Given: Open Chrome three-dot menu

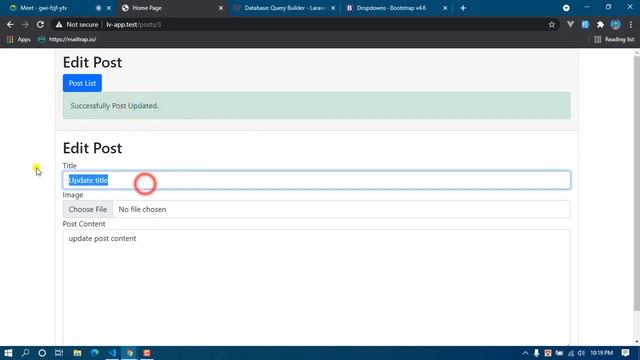Looking at the screenshot, I should coord(631,24).
